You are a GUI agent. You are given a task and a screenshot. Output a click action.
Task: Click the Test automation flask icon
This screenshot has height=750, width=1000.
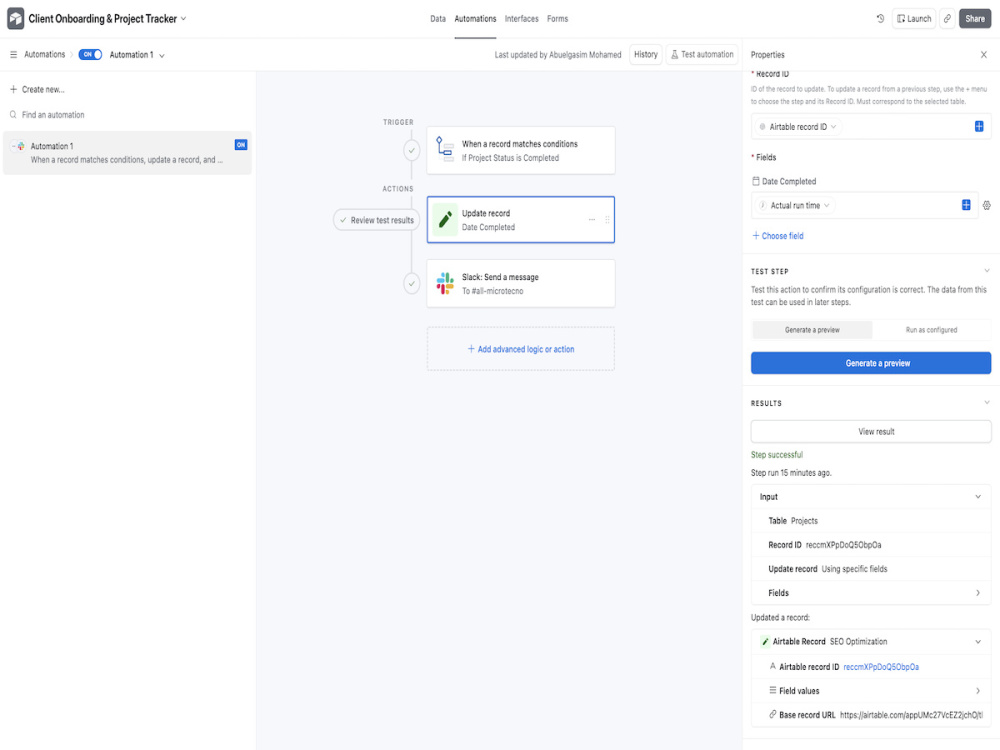[x=674, y=55]
